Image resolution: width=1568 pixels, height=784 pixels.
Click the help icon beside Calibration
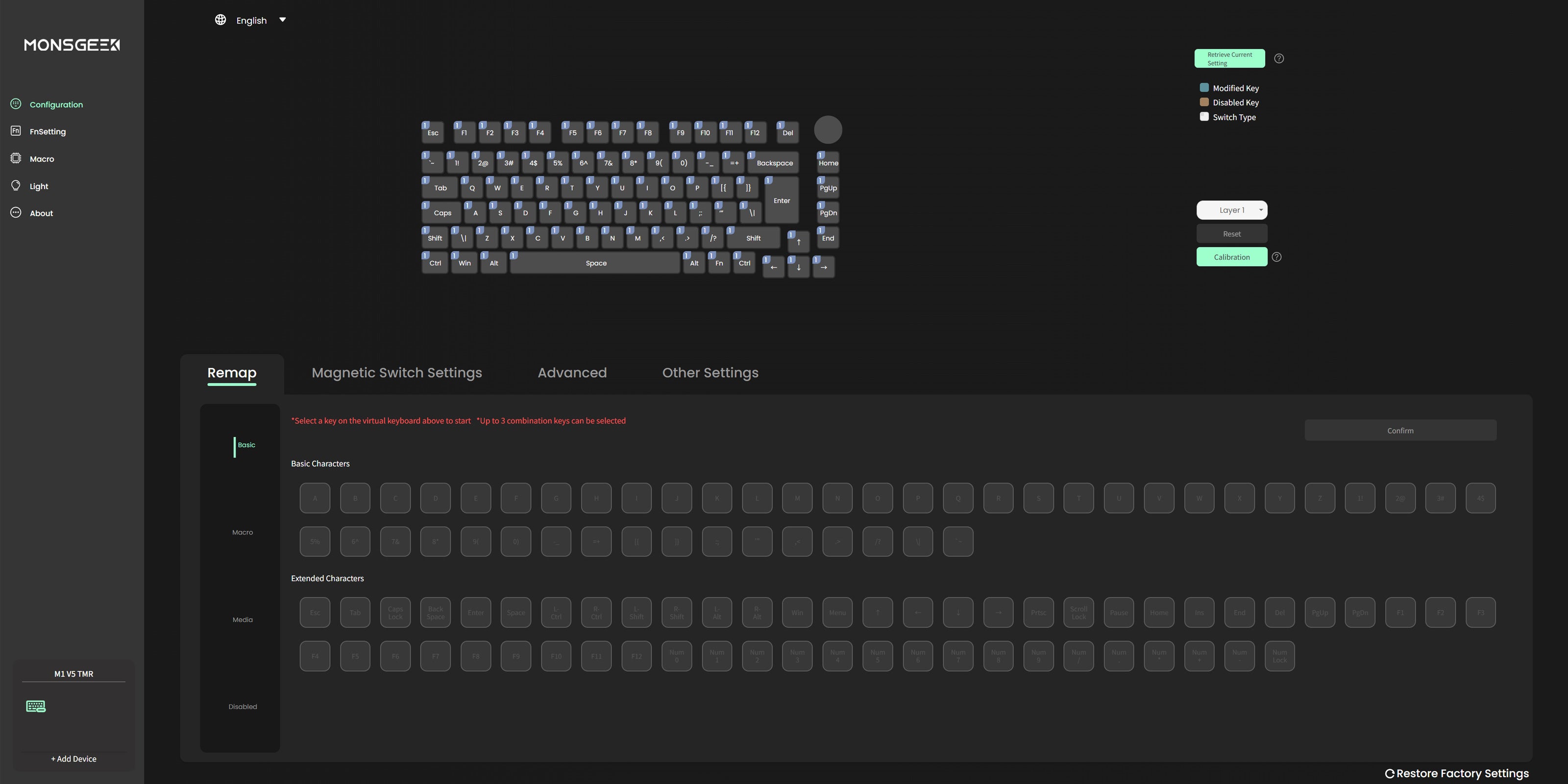point(1276,256)
